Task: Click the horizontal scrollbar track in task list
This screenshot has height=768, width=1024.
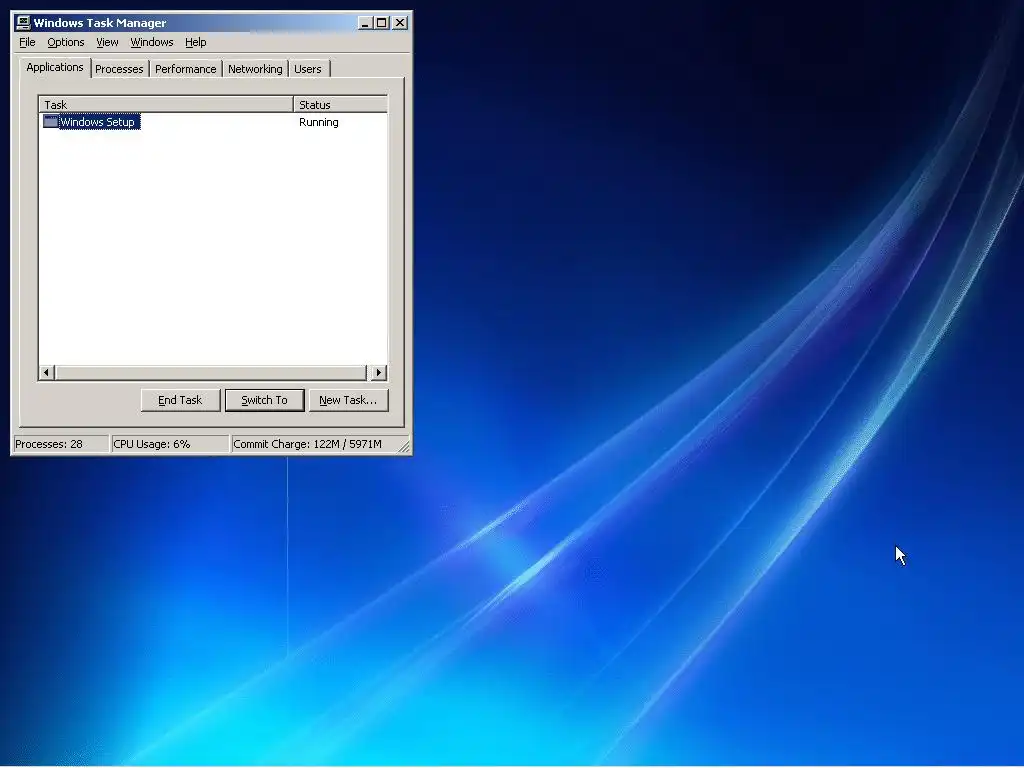Action: [212, 373]
